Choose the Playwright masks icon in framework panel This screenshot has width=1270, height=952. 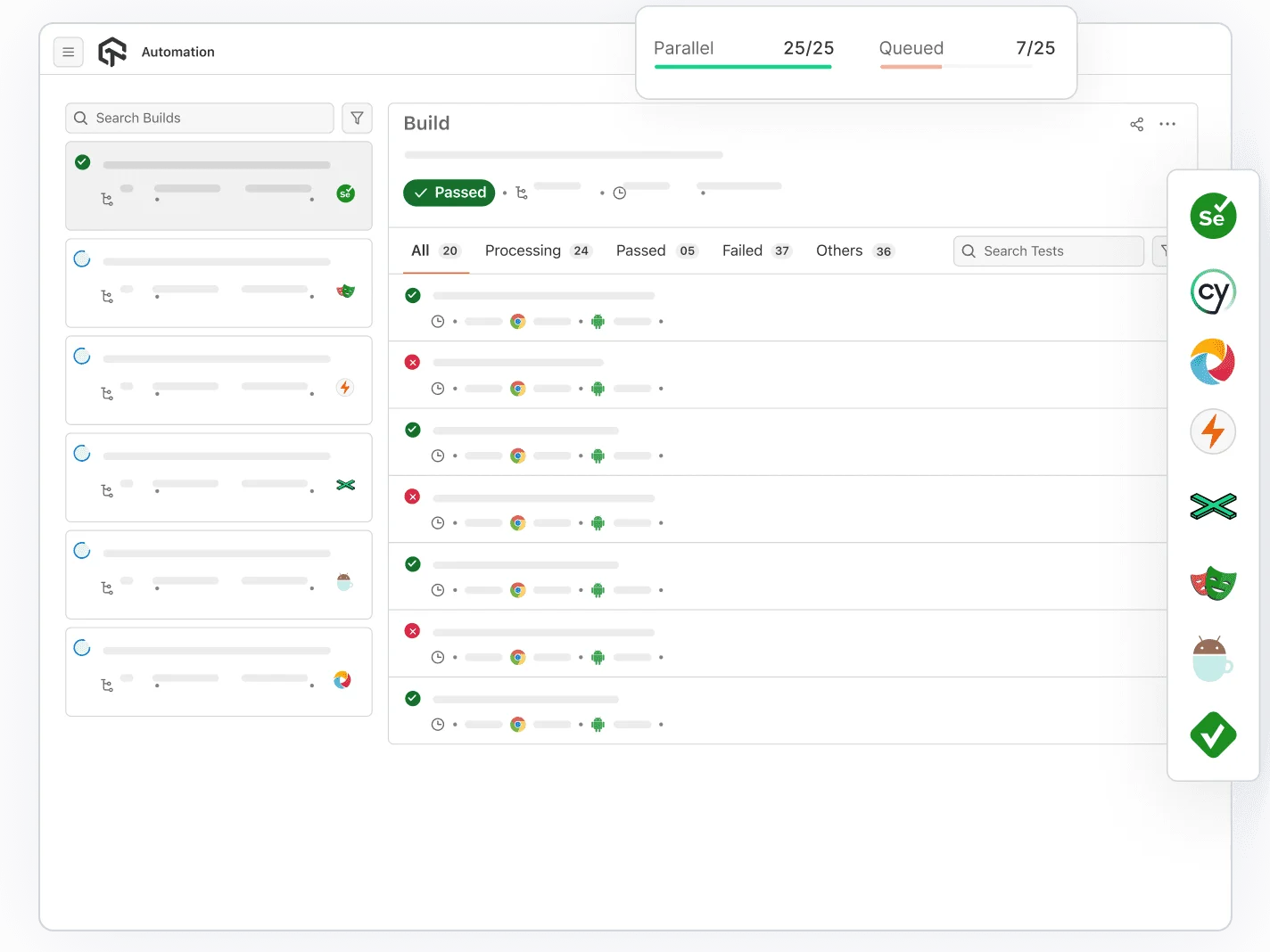point(1213,584)
